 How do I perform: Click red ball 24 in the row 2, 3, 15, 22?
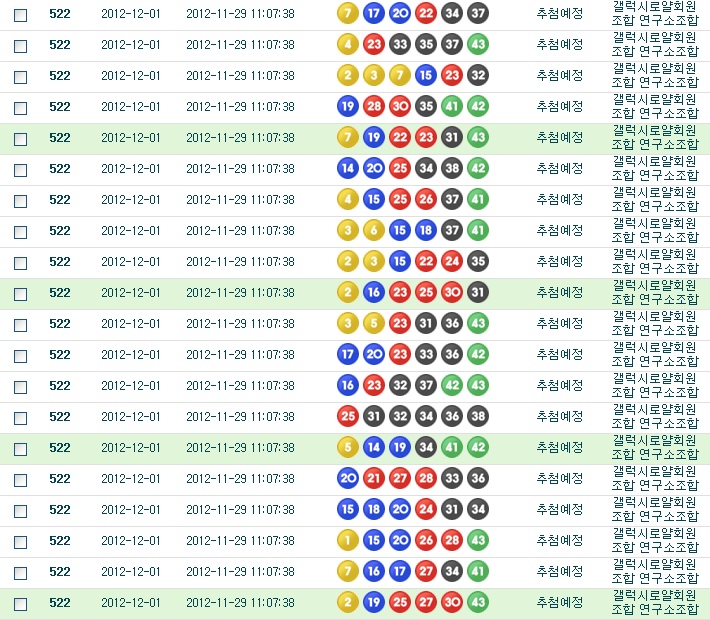pos(452,261)
